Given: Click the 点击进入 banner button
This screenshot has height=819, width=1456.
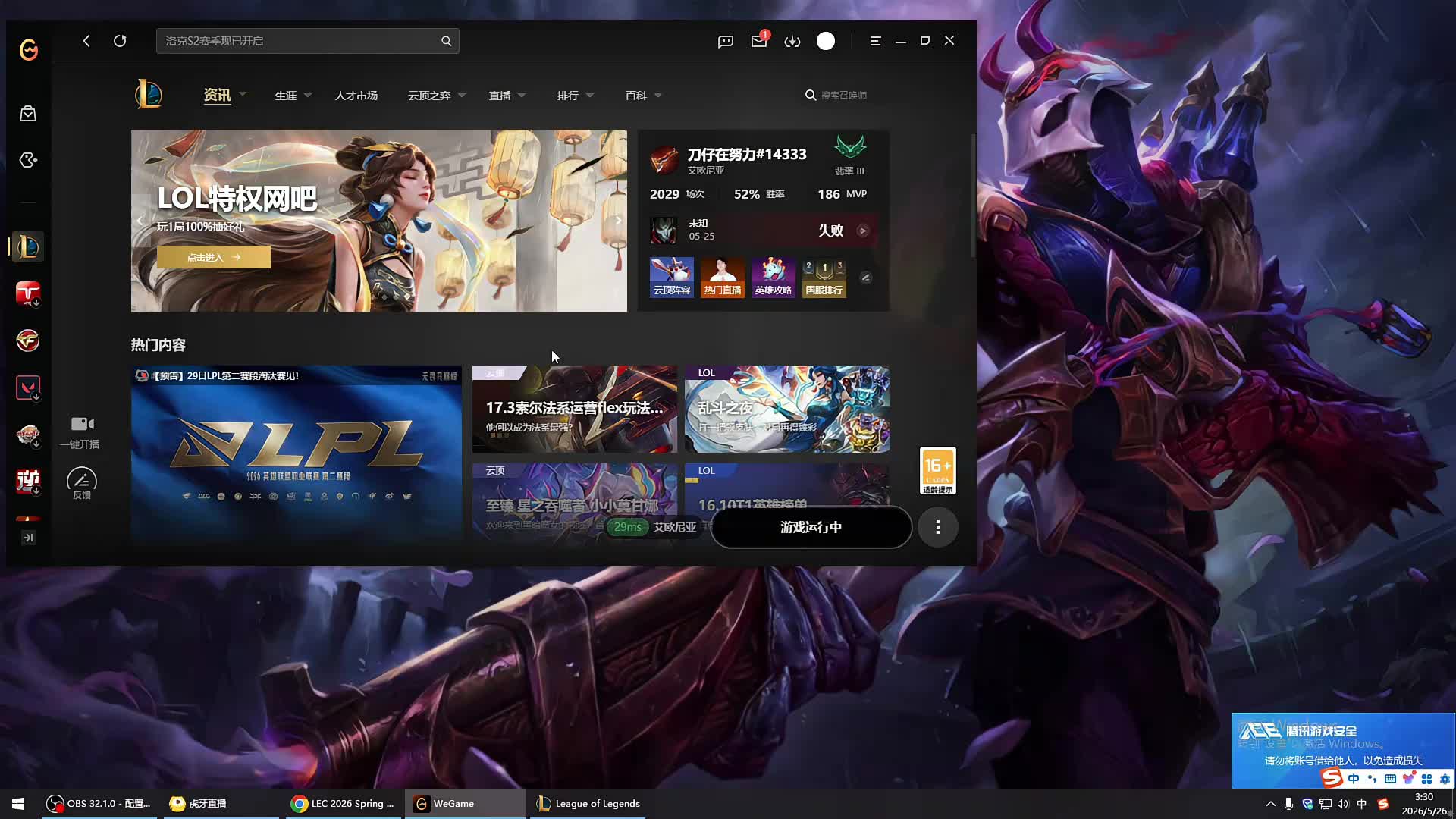Looking at the screenshot, I should (x=214, y=257).
